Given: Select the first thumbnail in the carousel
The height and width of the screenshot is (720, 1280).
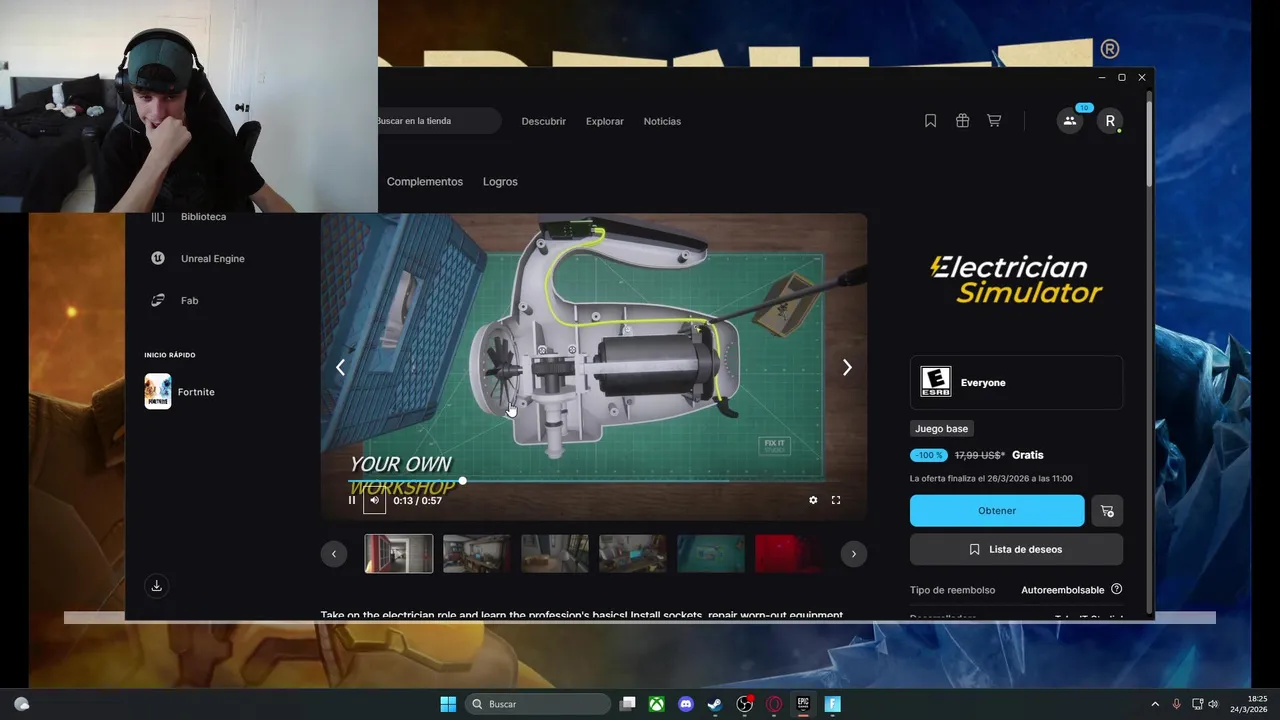Looking at the screenshot, I should 399,553.
